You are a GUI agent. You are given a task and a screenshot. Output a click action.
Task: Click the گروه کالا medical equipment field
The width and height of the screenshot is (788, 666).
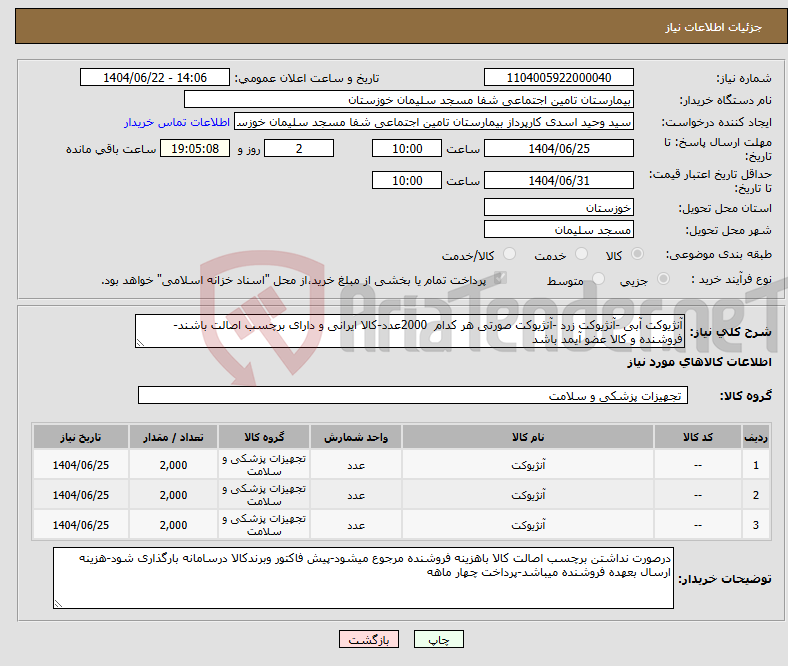click(x=412, y=396)
